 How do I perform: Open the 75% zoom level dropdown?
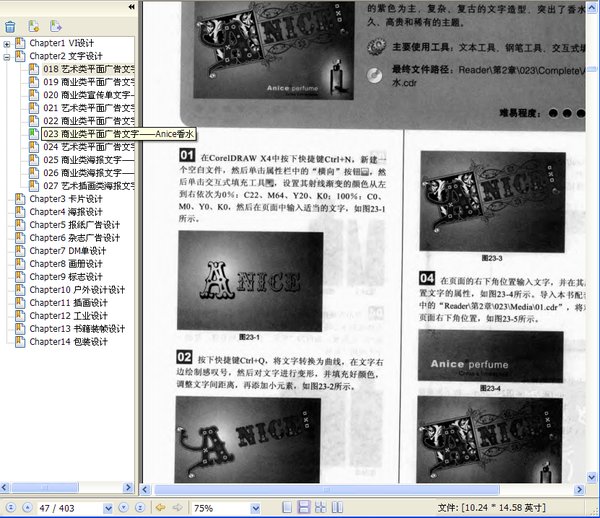click(255, 508)
